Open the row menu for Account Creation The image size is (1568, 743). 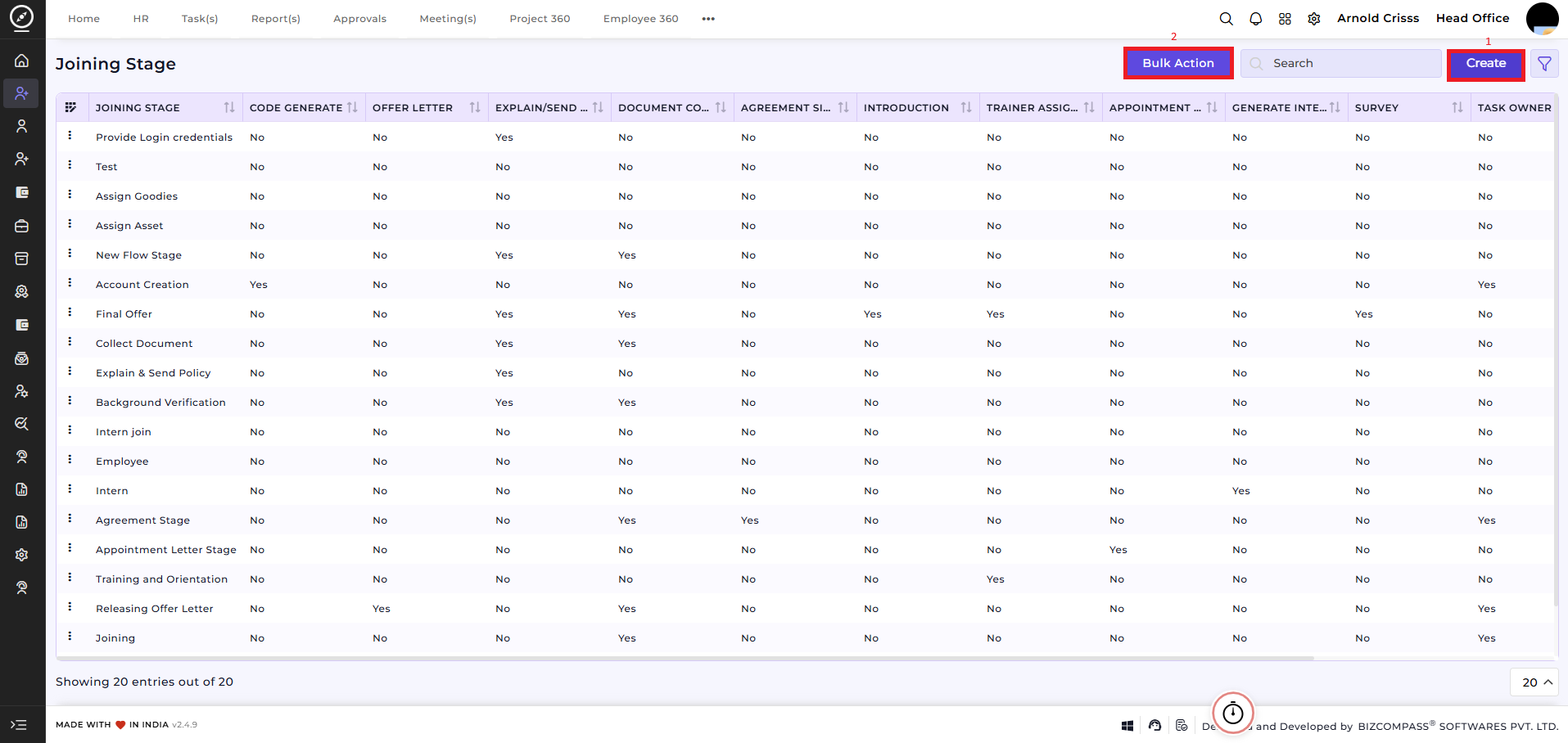tap(70, 283)
